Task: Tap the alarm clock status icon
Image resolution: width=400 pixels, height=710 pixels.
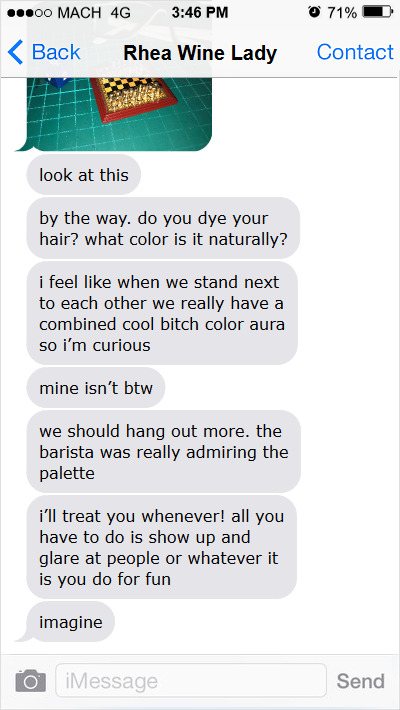Action: tap(314, 12)
